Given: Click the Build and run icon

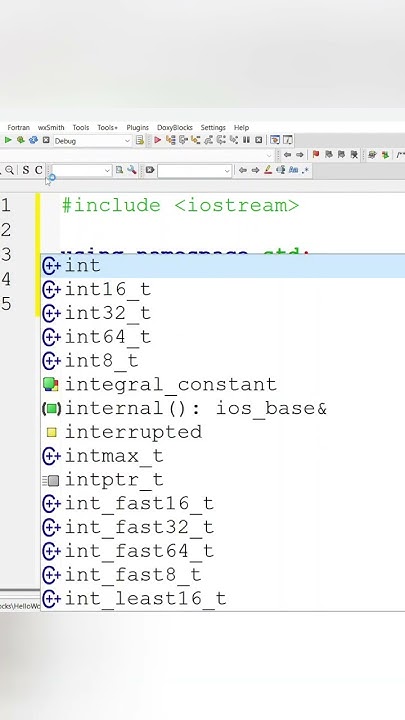Looking at the screenshot, I should point(21,140).
